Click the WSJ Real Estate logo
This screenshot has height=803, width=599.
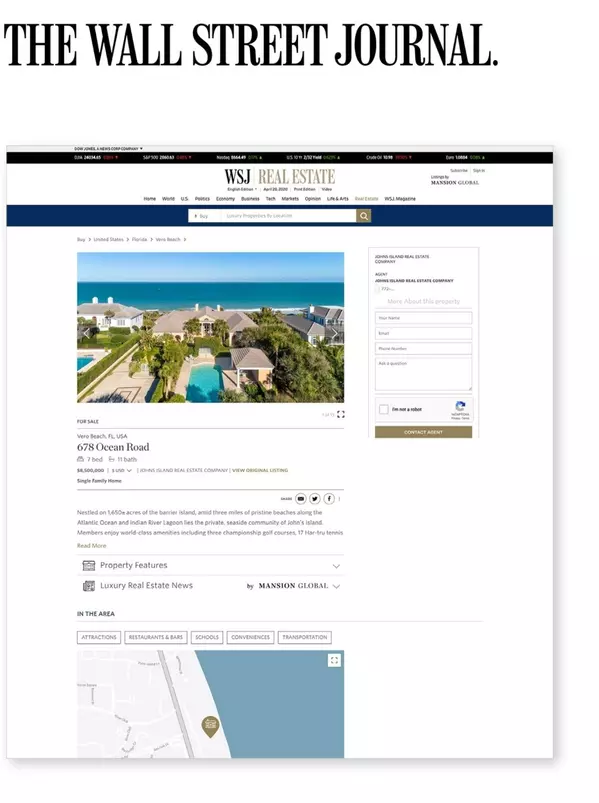280,177
